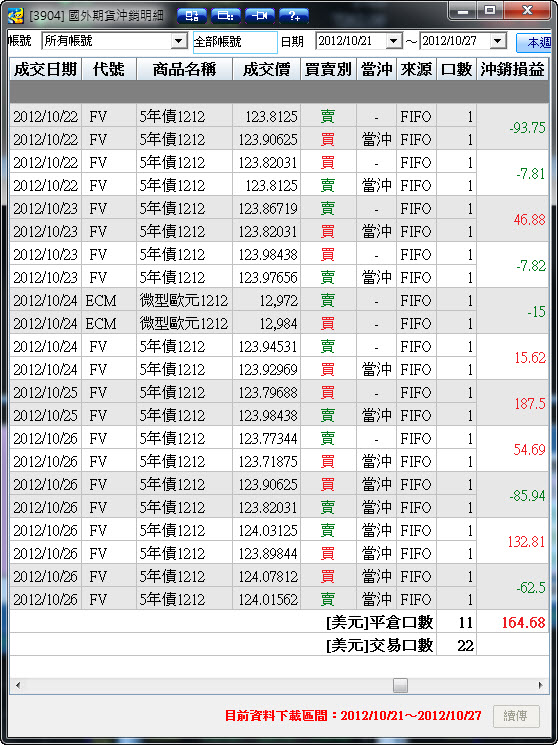
Task: Sort by the 沖銷損益 column header
Action: (x=512, y=69)
